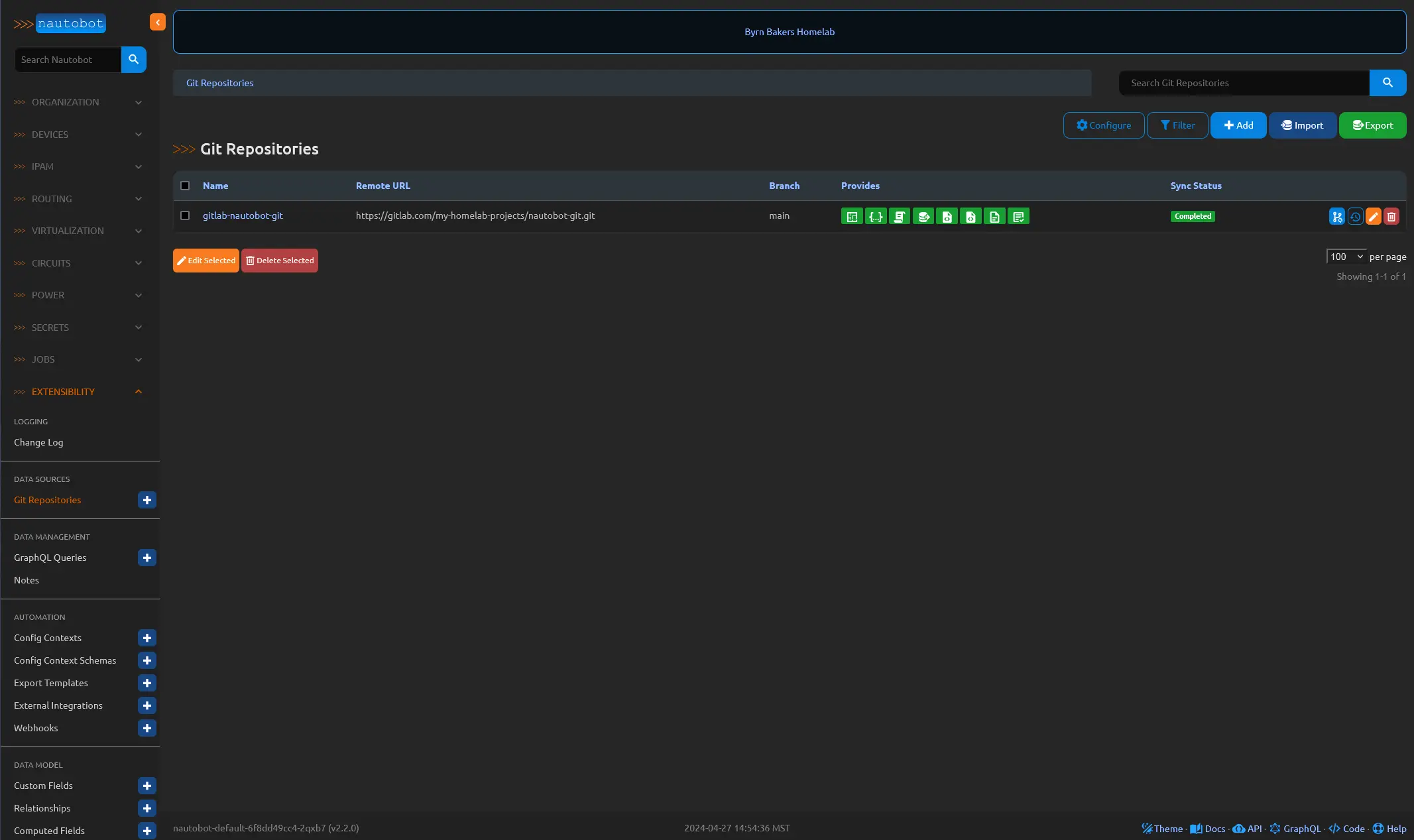Open the gitlab-nautobot-git repository link
The height and width of the screenshot is (840, 1414).
point(243,215)
